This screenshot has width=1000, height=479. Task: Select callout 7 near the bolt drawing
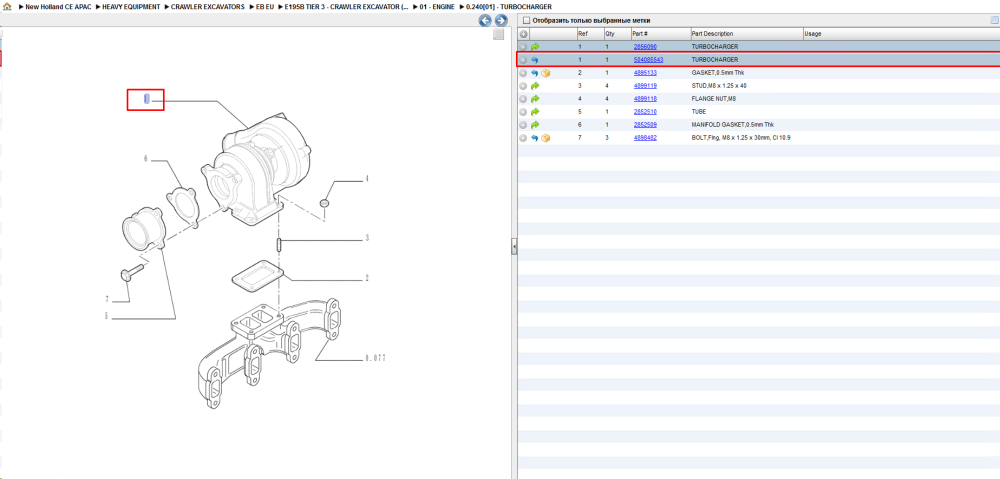tap(107, 299)
